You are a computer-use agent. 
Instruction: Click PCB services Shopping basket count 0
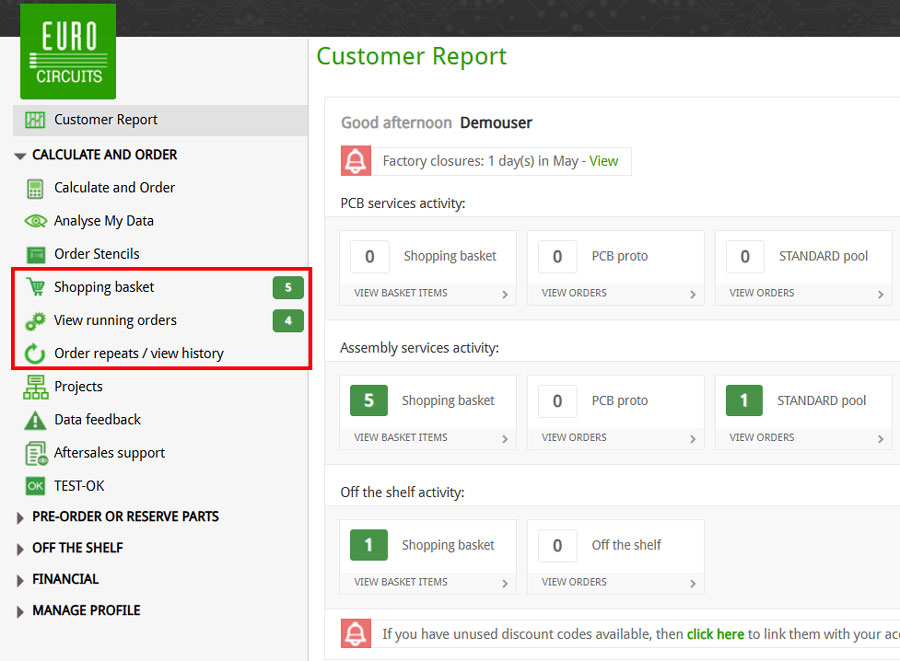(370, 256)
